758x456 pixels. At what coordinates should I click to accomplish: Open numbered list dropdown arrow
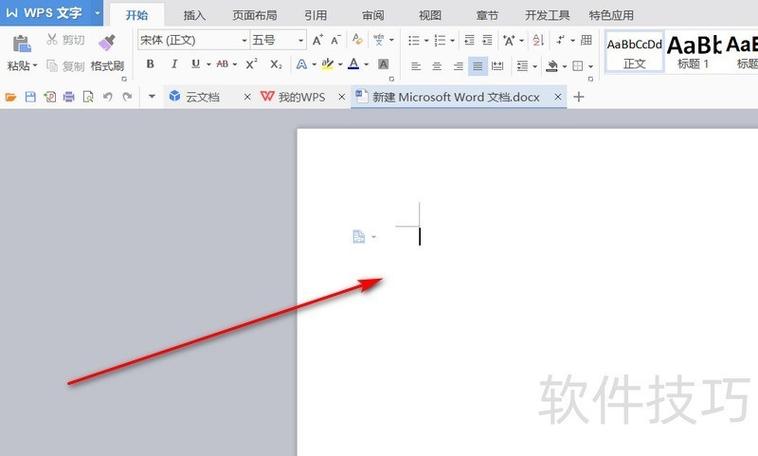[x=452, y=41]
